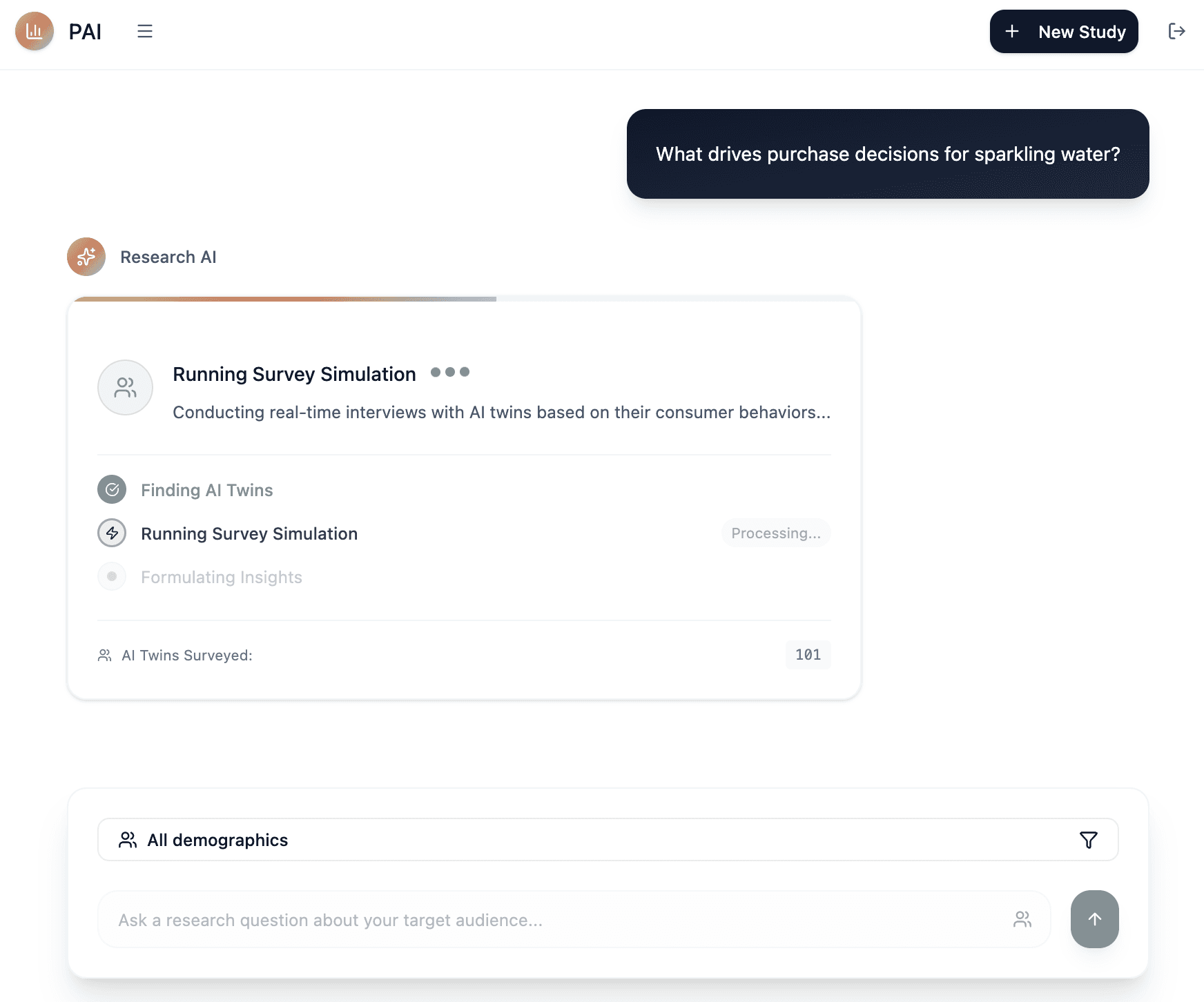This screenshot has width=1204, height=1002.
Task: Select the Running Survey Simulation step row
Action: [x=464, y=533]
